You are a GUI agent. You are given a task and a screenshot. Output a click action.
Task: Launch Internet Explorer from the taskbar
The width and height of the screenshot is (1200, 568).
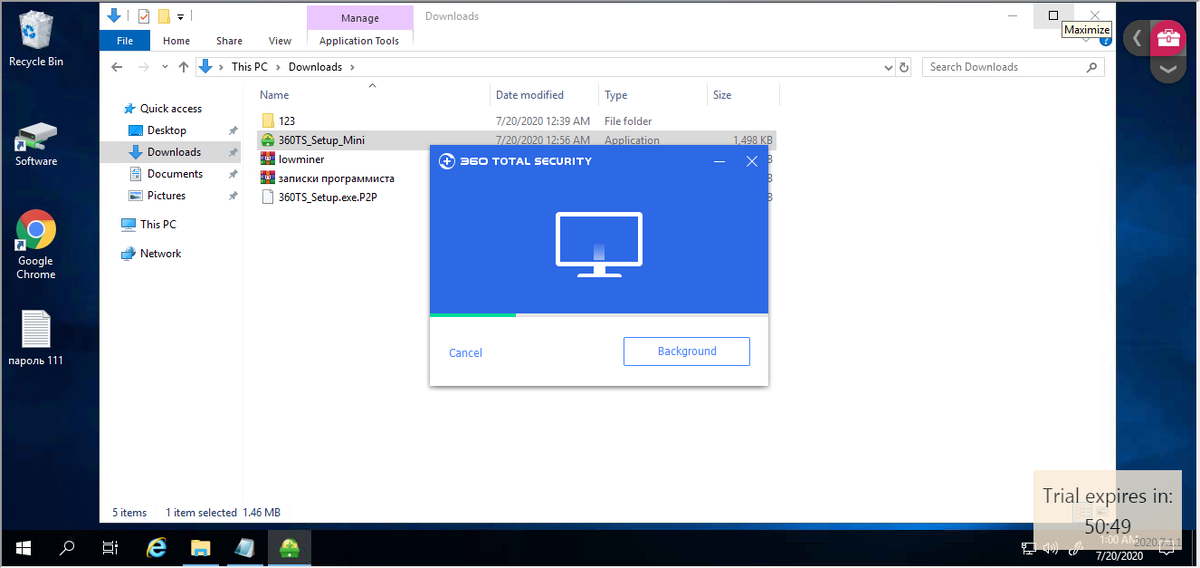pos(157,547)
